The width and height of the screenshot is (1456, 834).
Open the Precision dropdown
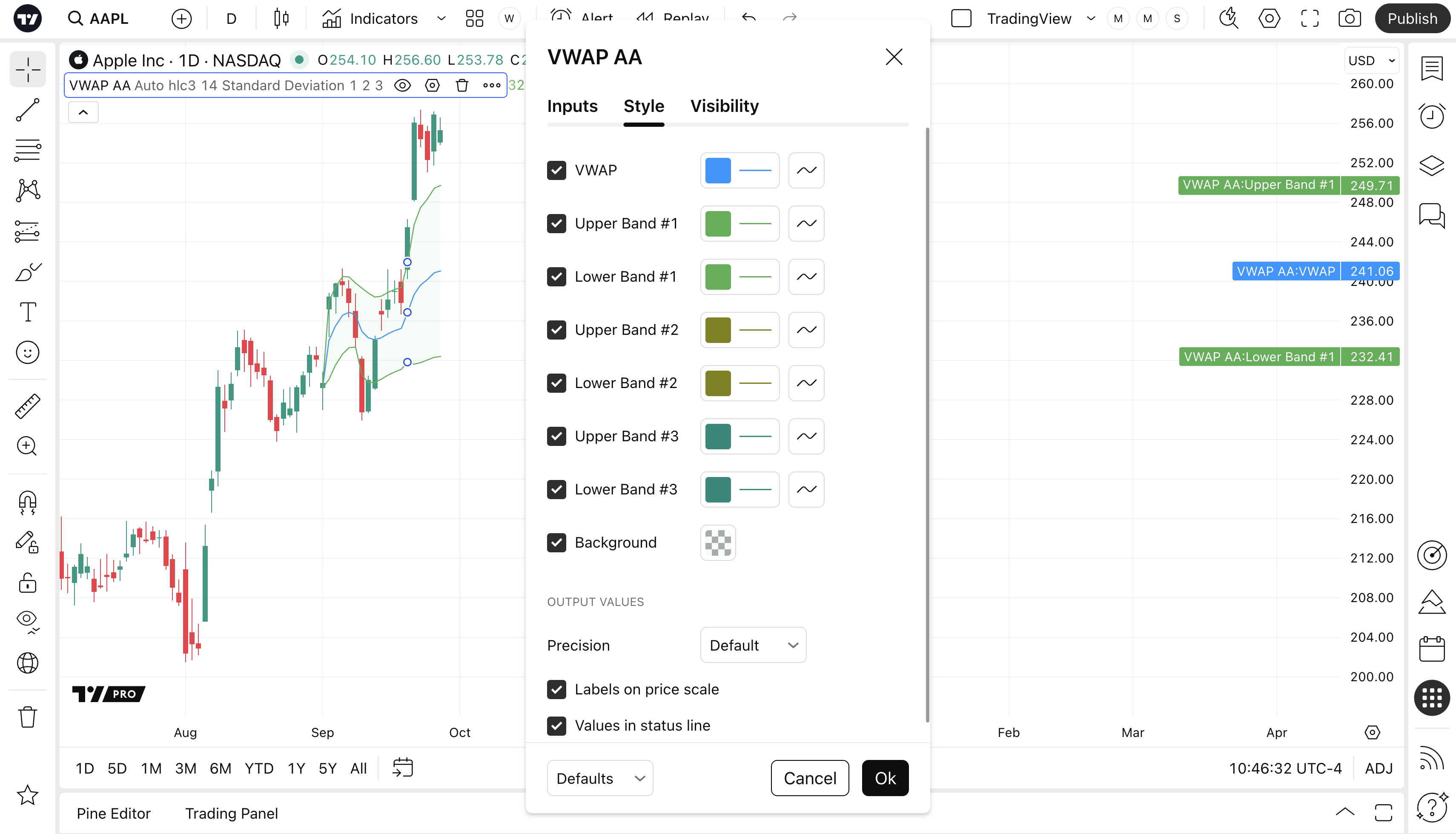click(753, 645)
